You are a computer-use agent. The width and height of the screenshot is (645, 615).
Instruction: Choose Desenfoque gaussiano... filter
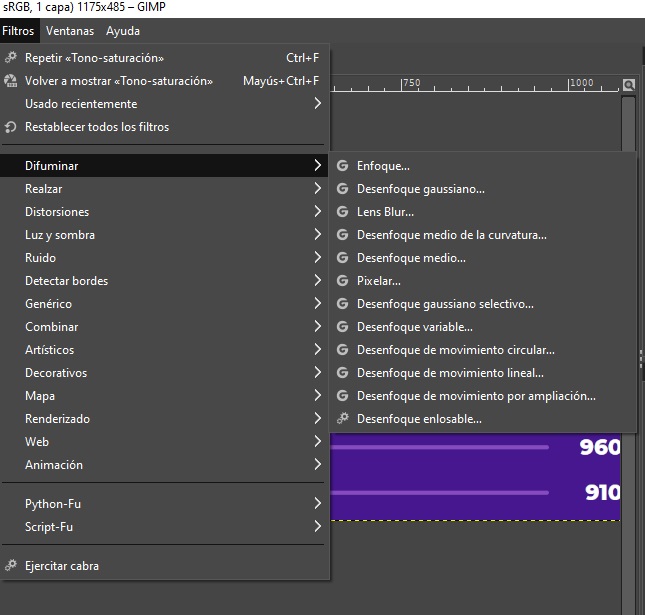click(x=483, y=189)
